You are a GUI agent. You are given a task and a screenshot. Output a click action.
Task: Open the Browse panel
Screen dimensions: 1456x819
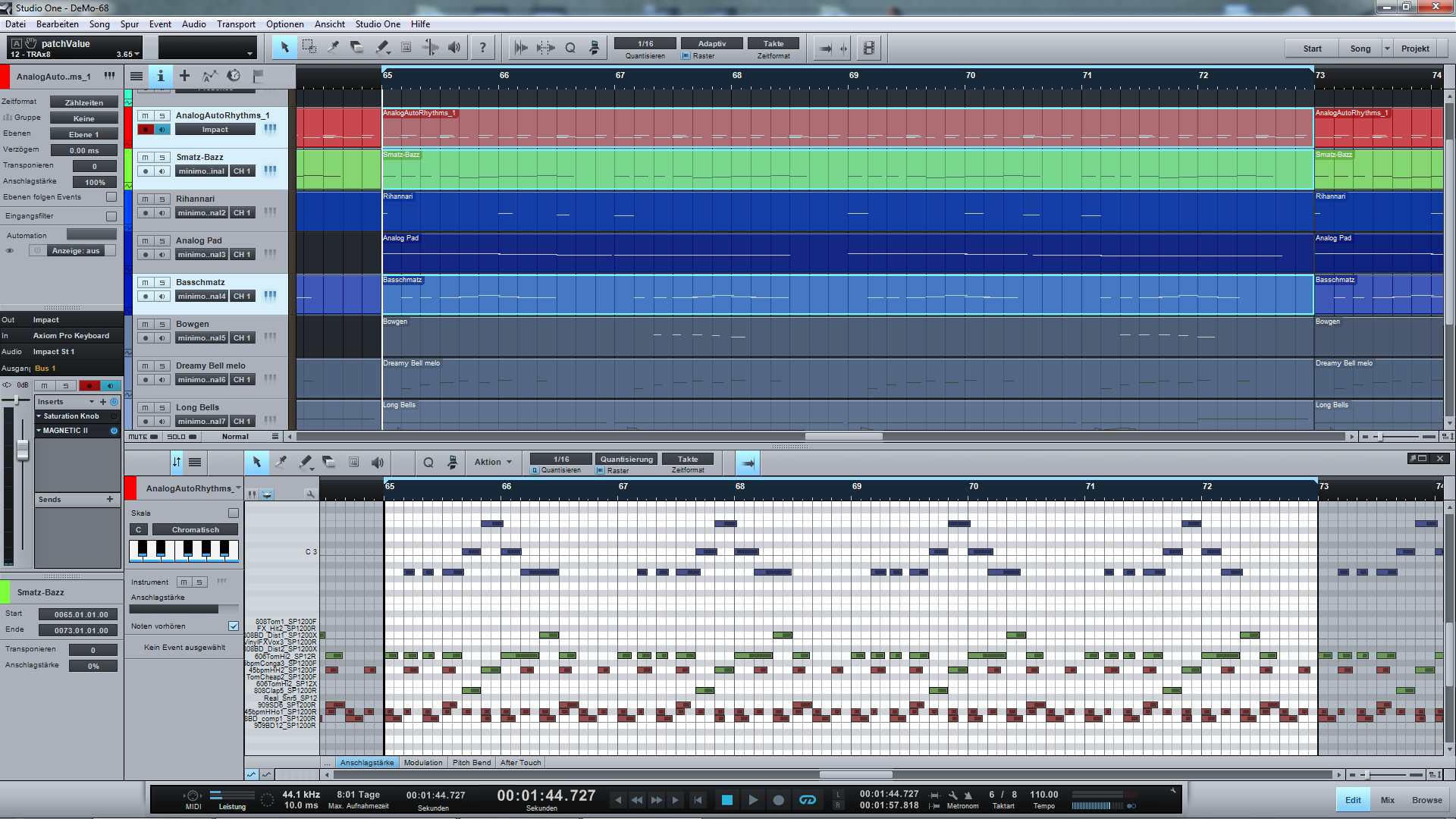pyautogui.click(x=1427, y=800)
